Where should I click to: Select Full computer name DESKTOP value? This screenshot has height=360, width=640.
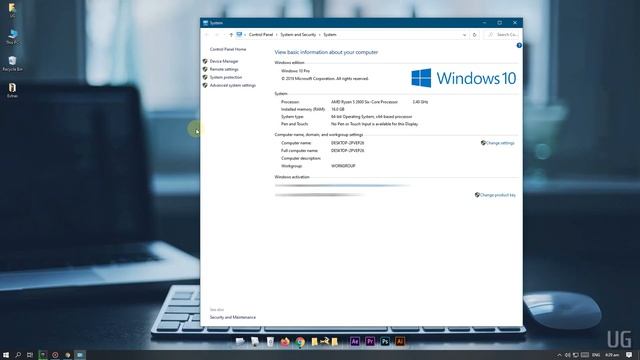pos(347,151)
